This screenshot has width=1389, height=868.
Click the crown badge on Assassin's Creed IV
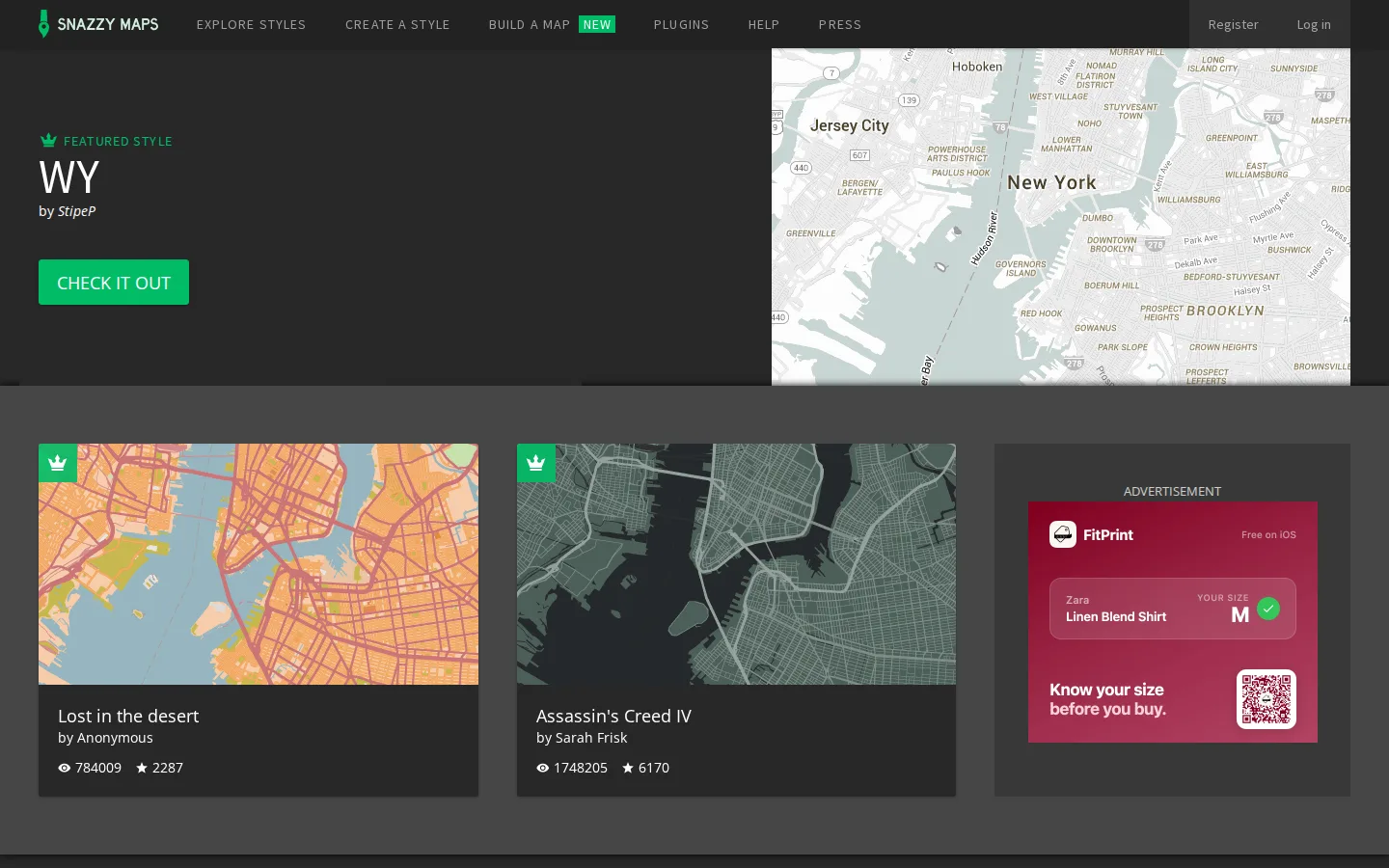pos(536,463)
